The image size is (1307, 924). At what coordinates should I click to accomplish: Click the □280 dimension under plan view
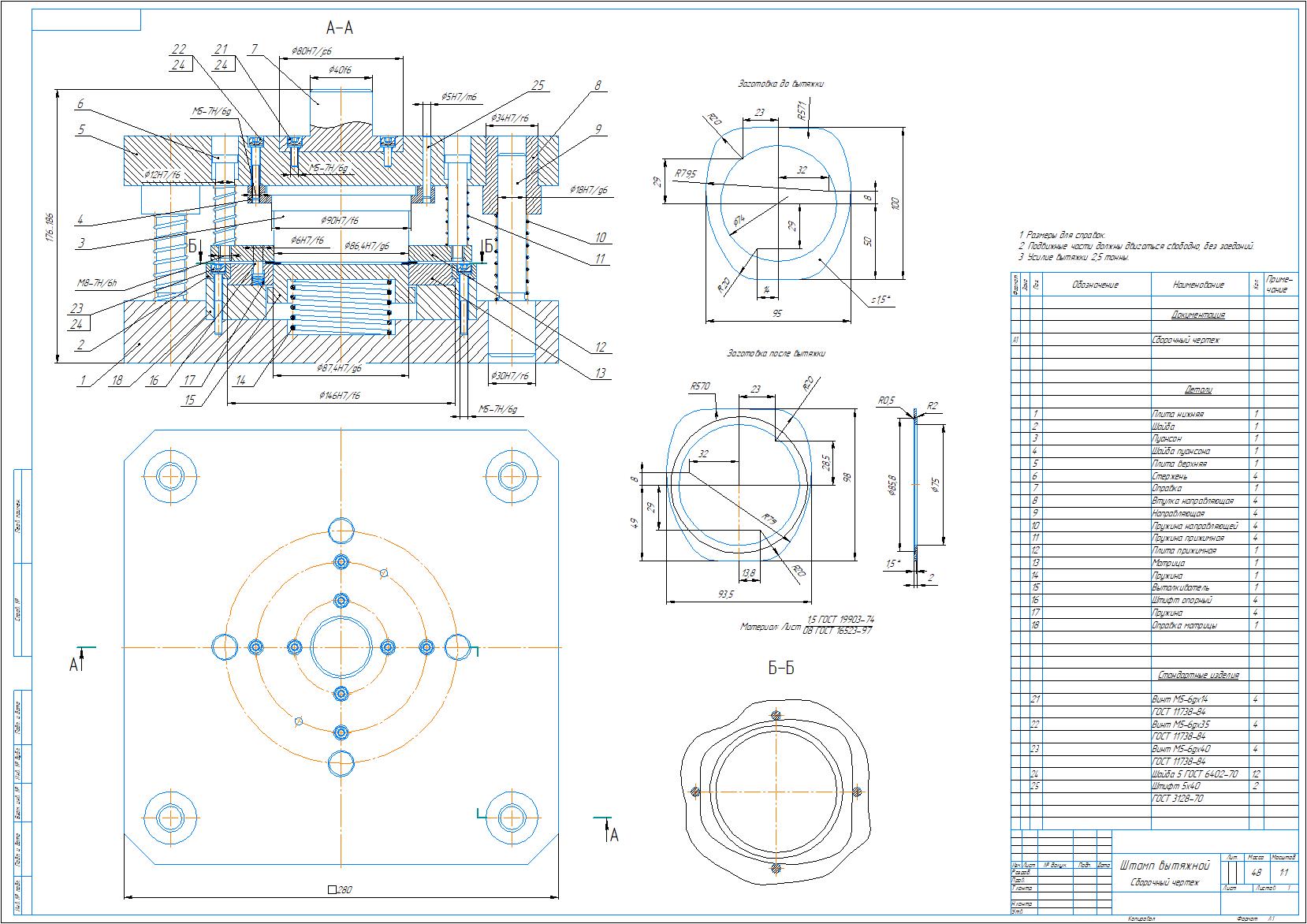[340, 889]
